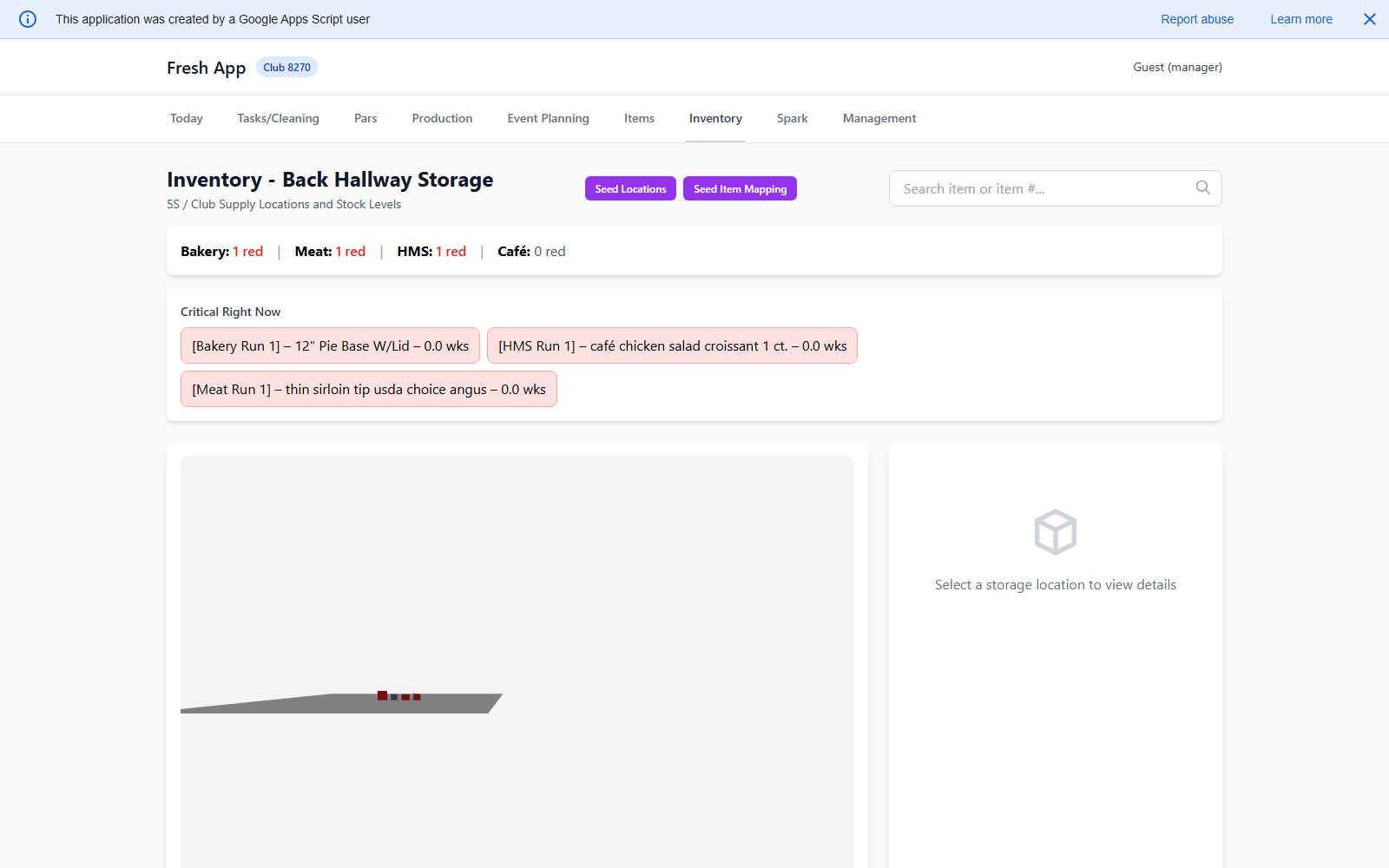Open the Report abuse link
The image size is (1389, 868).
[x=1197, y=18]
